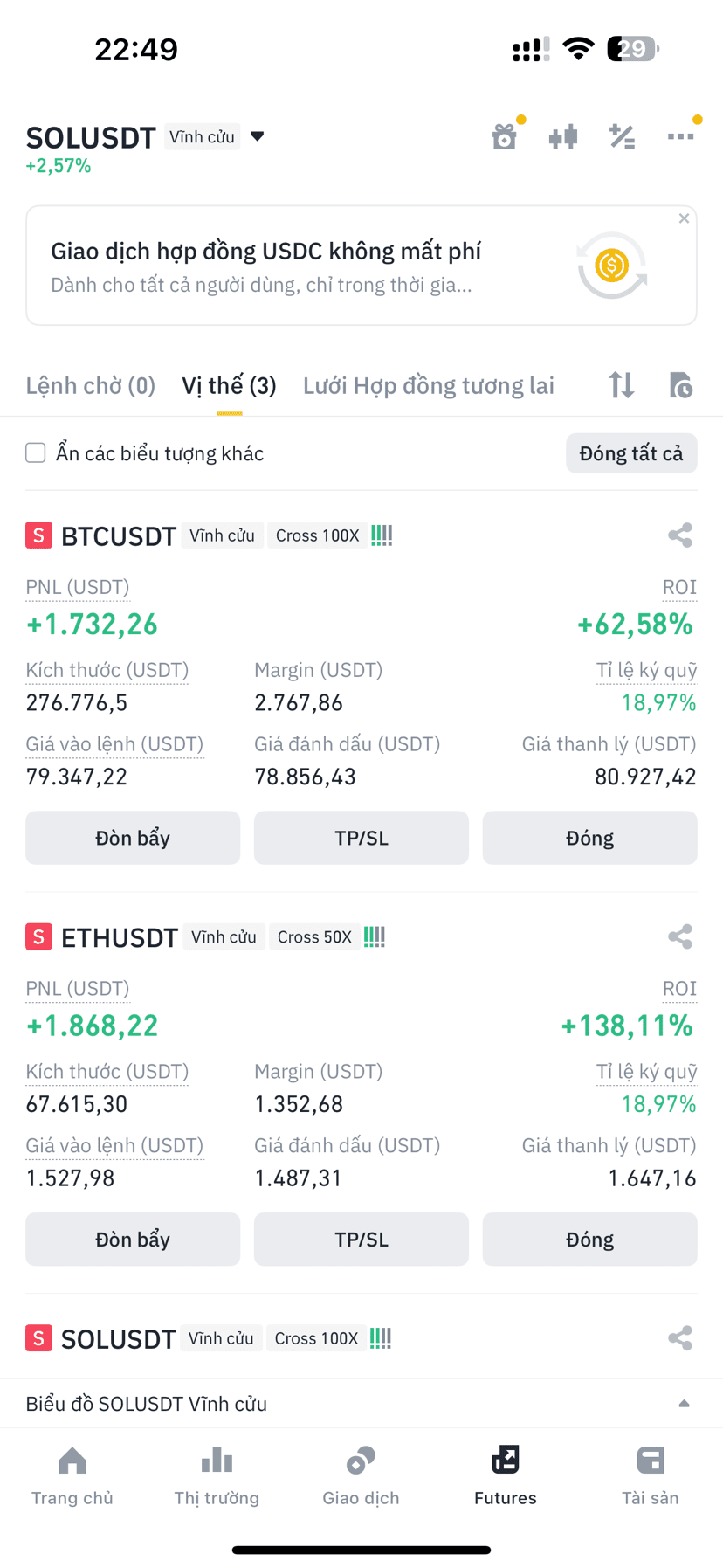Tap 'Đòn bẩy' for ETHUSDT position

coord(133,1240)
